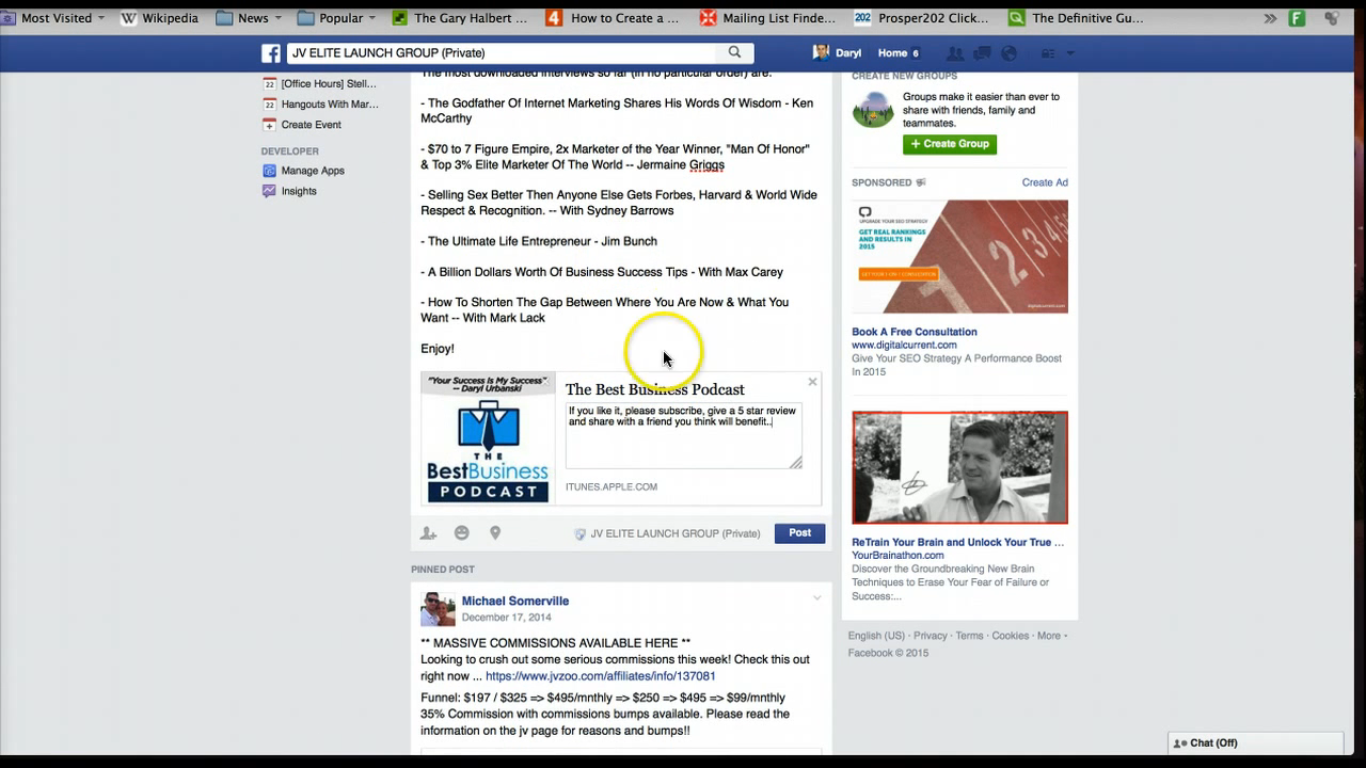Screen dimensions: 1366x768
Task: Click the search field showing JV ELITE LAUNCH GROUP
Action: [x=501, y=53]
